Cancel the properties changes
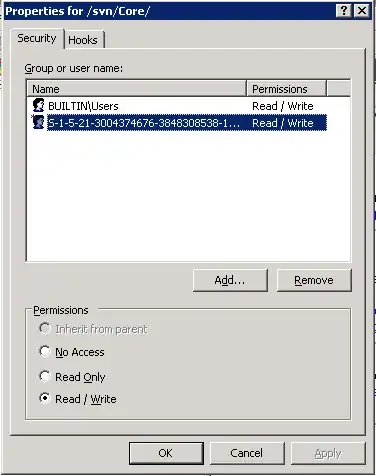Viewport: 376px width, 476px height. coord(247,453)
